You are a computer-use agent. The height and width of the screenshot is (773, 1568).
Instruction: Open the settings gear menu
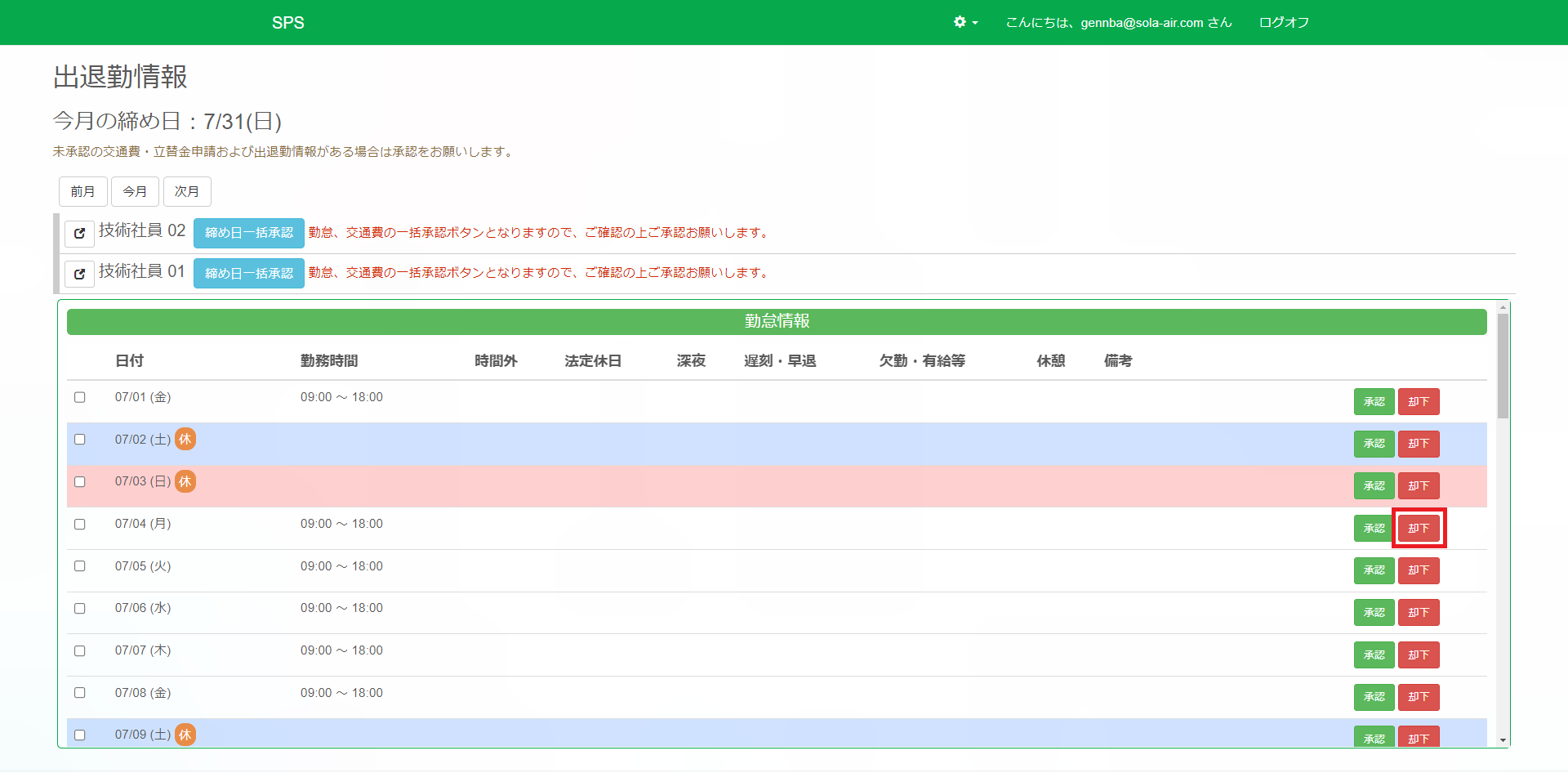[x=964, y=22]
